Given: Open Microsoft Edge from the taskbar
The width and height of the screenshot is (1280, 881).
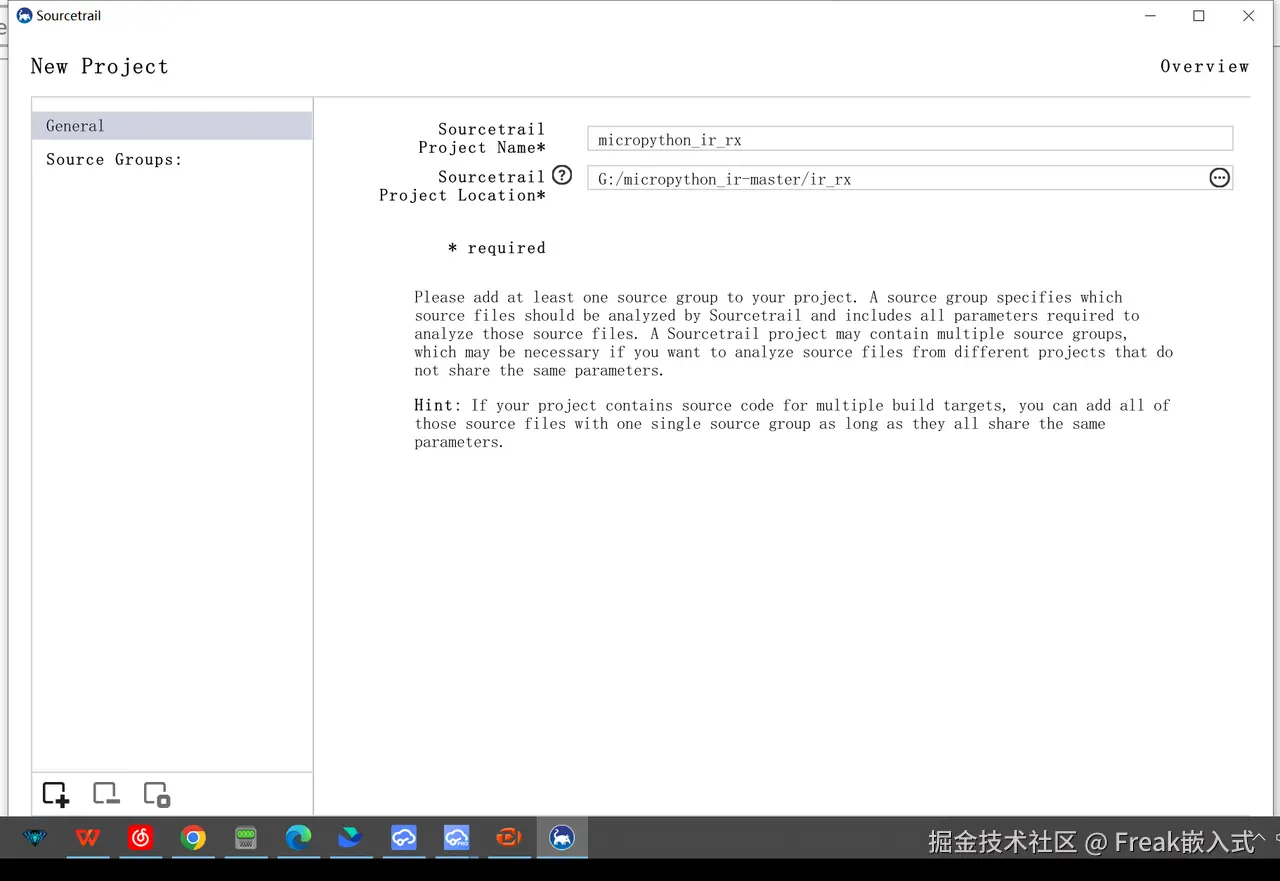Looking at the screenshot, I should (298, 838).
